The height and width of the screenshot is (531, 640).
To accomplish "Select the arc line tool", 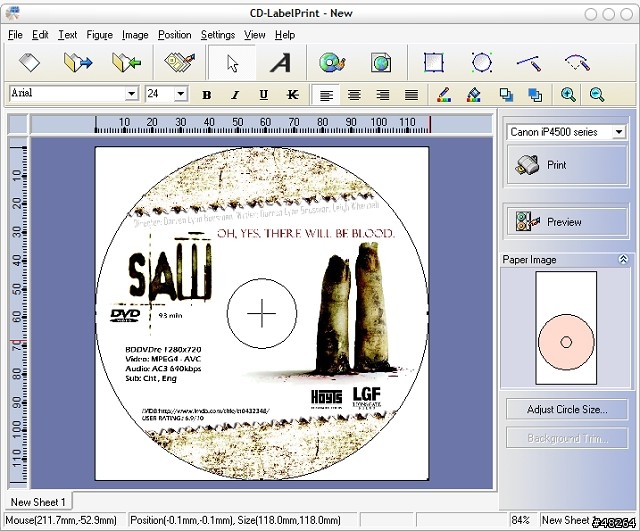I will 577,62.
